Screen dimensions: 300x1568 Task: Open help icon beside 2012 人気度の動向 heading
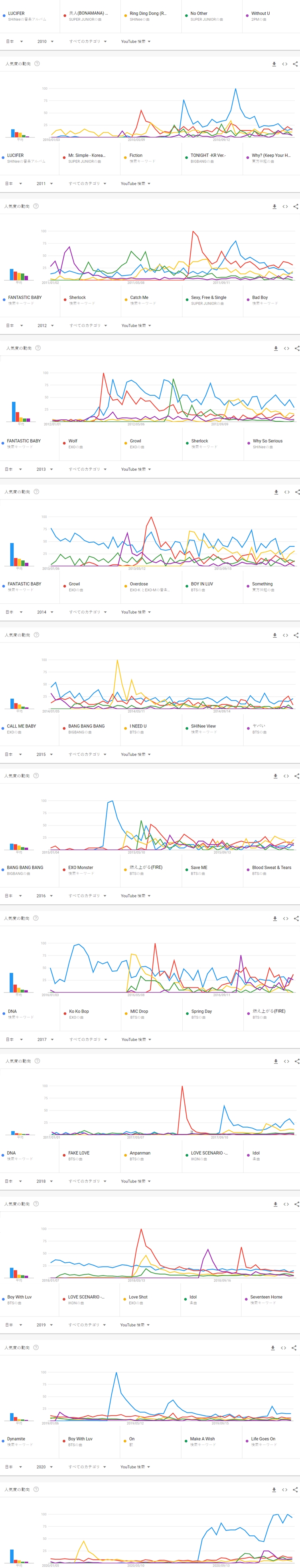pos(38,348)
